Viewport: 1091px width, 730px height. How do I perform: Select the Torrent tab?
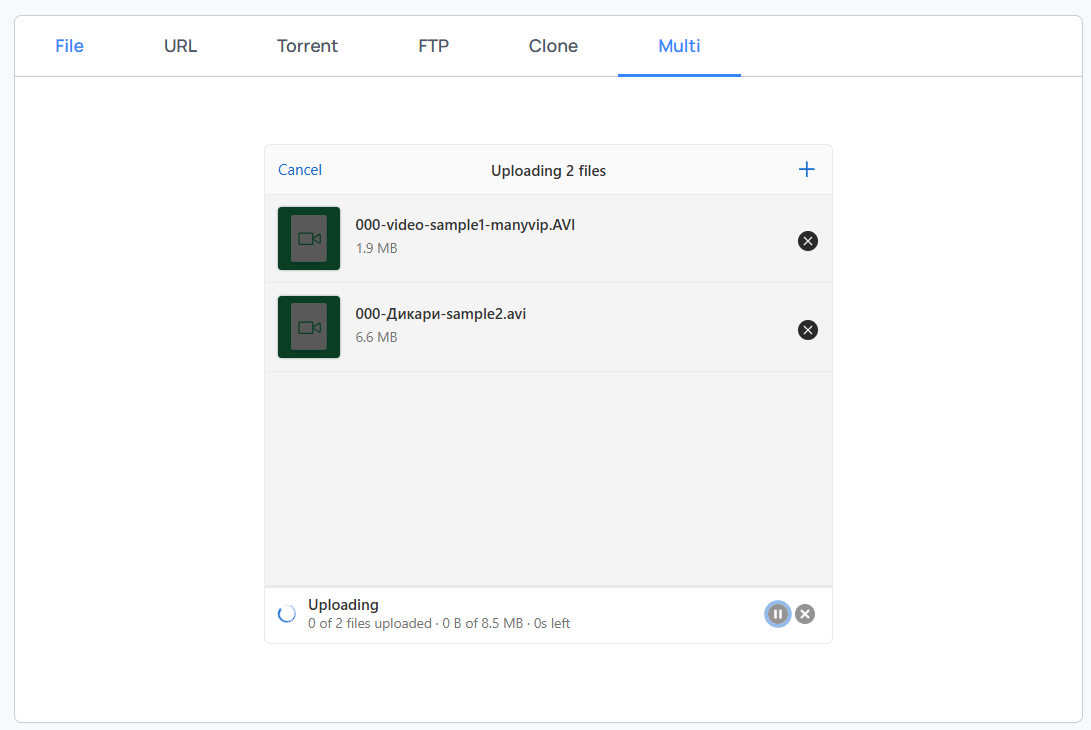point(307,45)
